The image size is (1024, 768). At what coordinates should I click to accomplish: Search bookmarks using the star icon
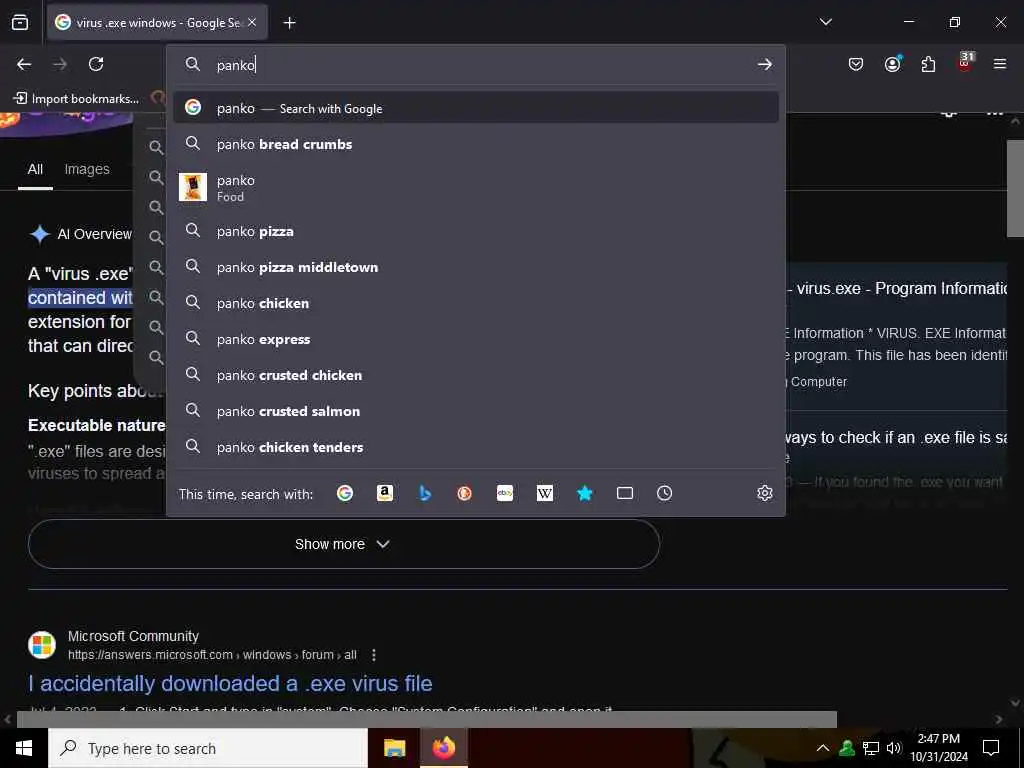point(584,494)
